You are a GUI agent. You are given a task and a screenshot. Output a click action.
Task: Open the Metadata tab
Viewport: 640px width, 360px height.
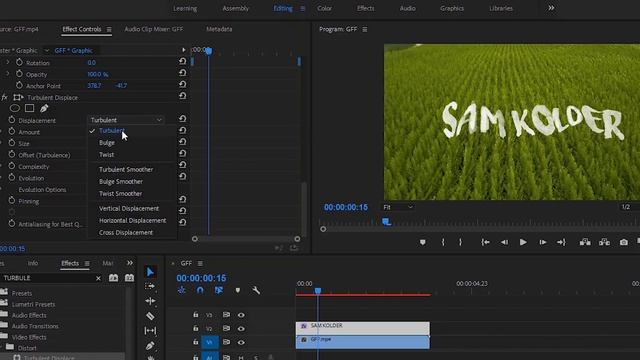[219, 29]
